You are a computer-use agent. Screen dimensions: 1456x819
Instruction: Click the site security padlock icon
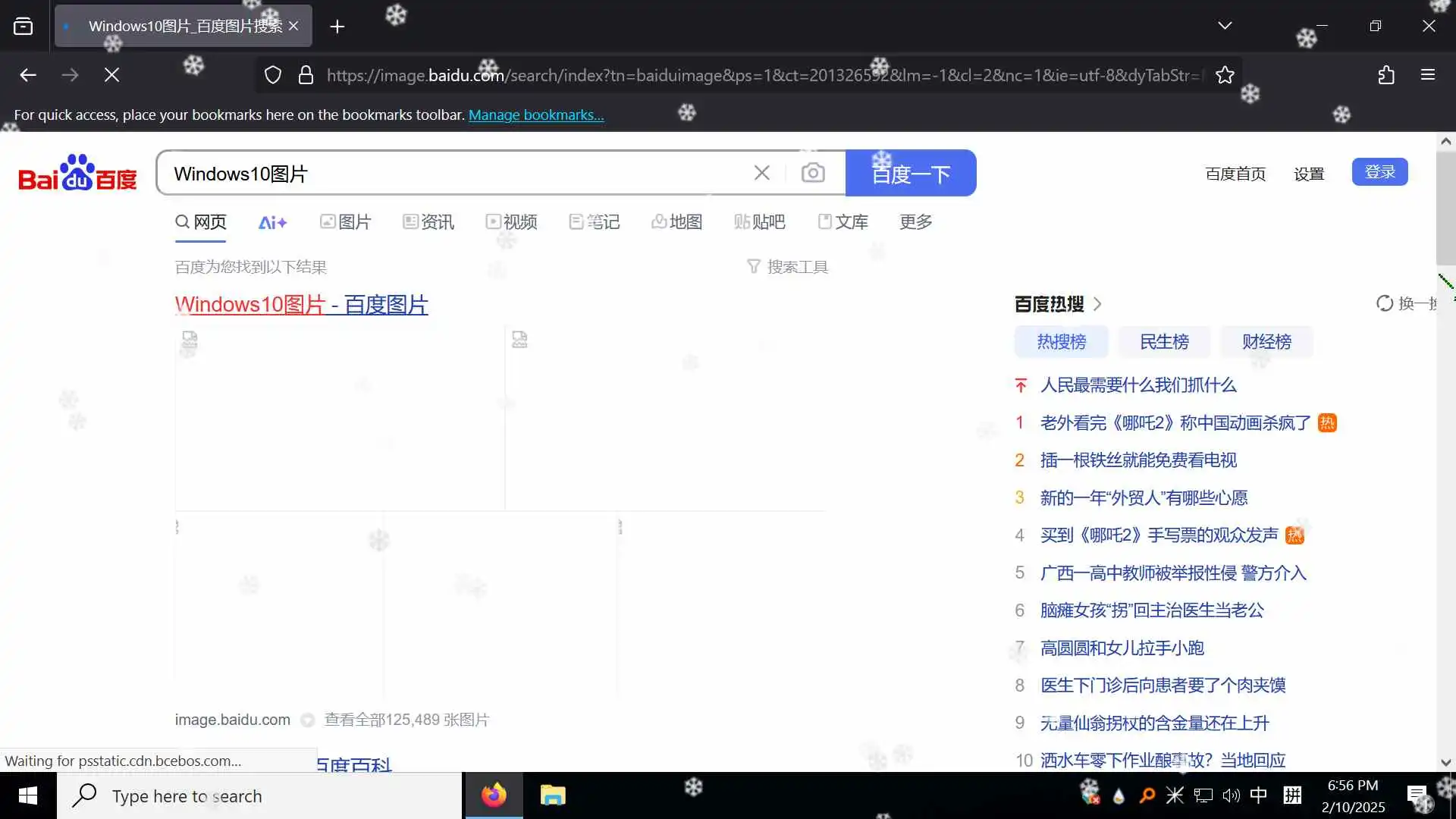click(306, 75)
